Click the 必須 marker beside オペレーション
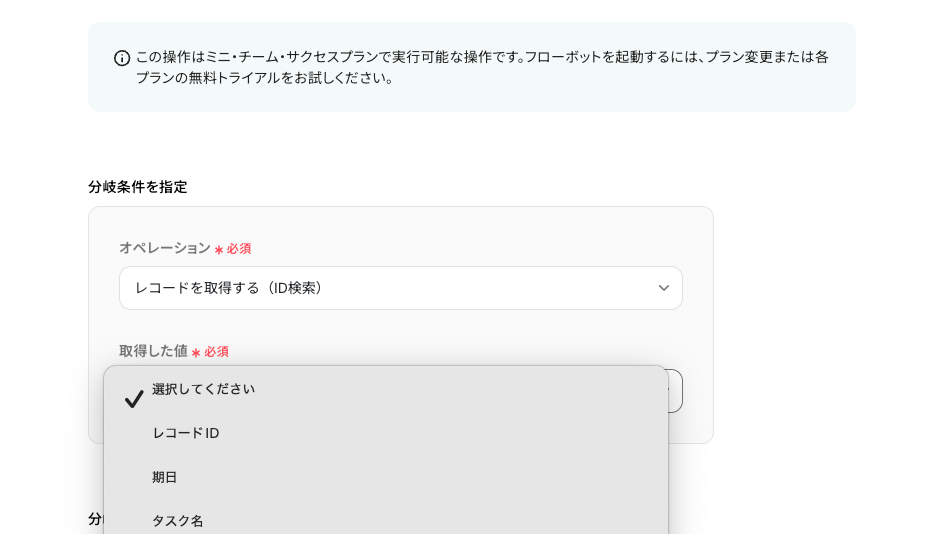The width and height of the screenshot is (938, 534). point(239,249)
